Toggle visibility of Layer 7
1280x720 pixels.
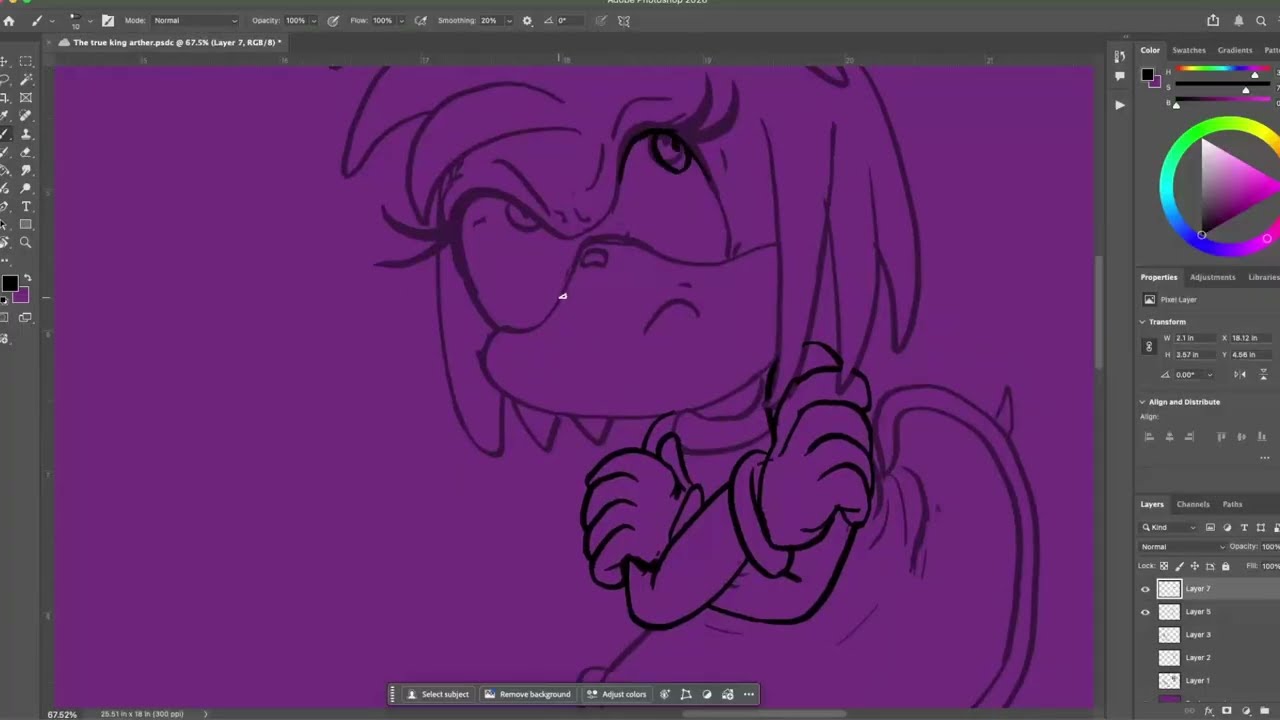[1145, 589]
